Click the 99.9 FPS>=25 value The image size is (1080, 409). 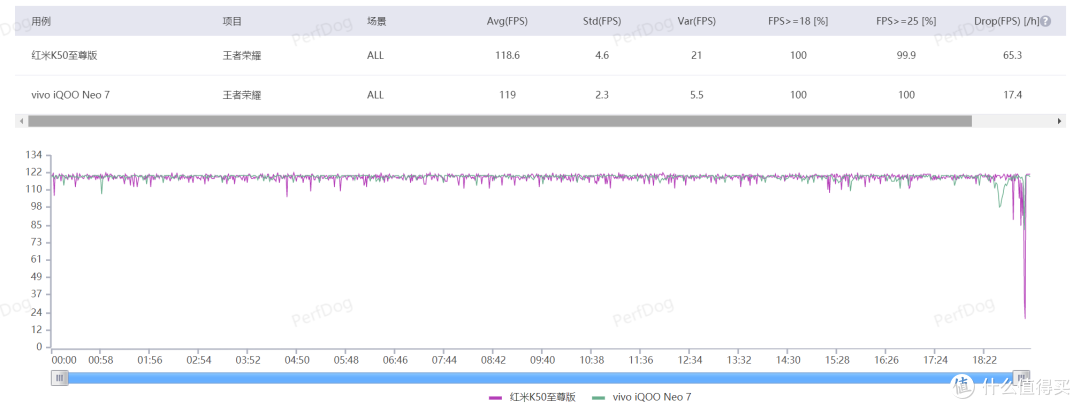906,55
